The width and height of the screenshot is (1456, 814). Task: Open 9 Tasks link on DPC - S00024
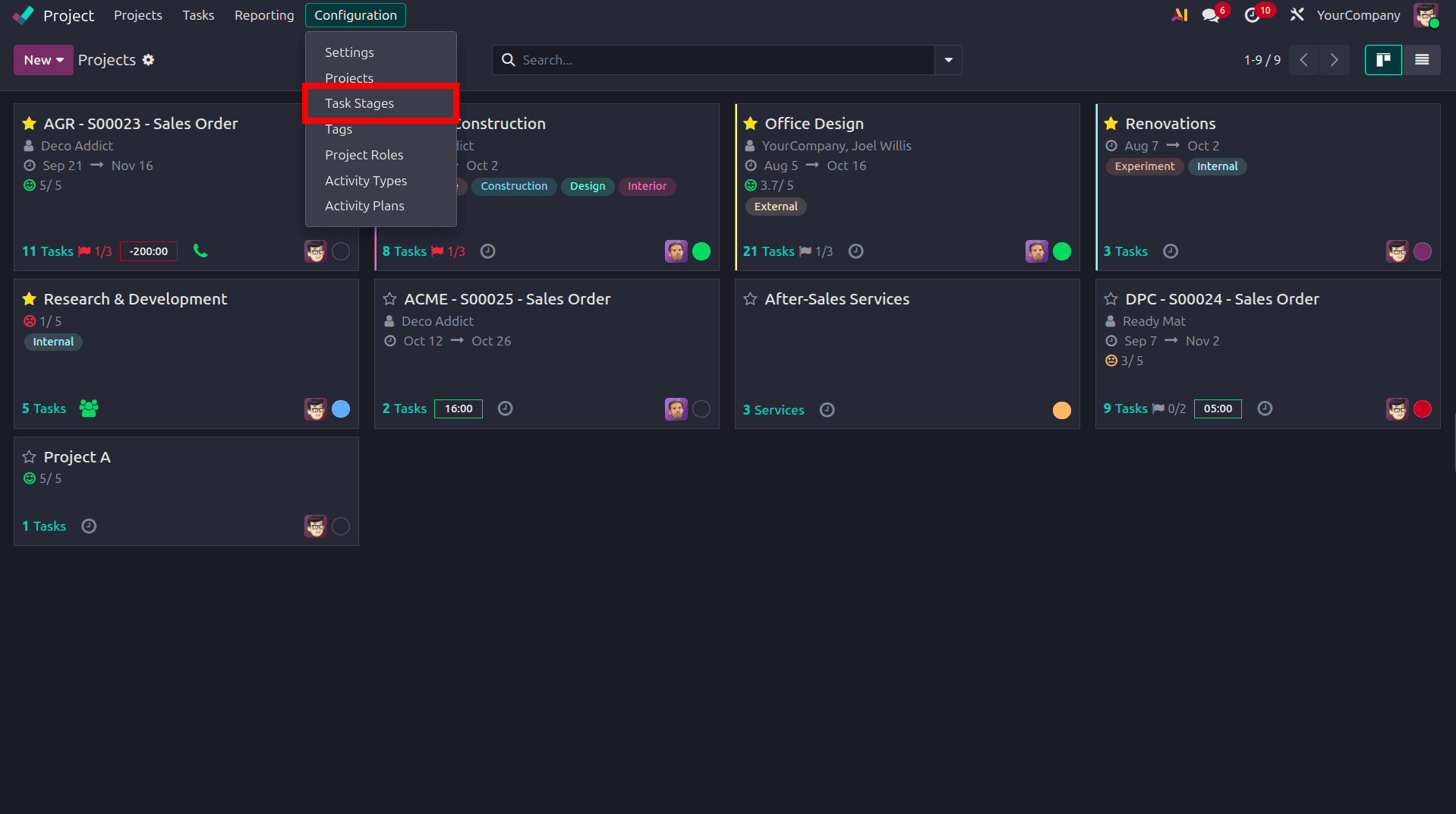[1125, 409]
